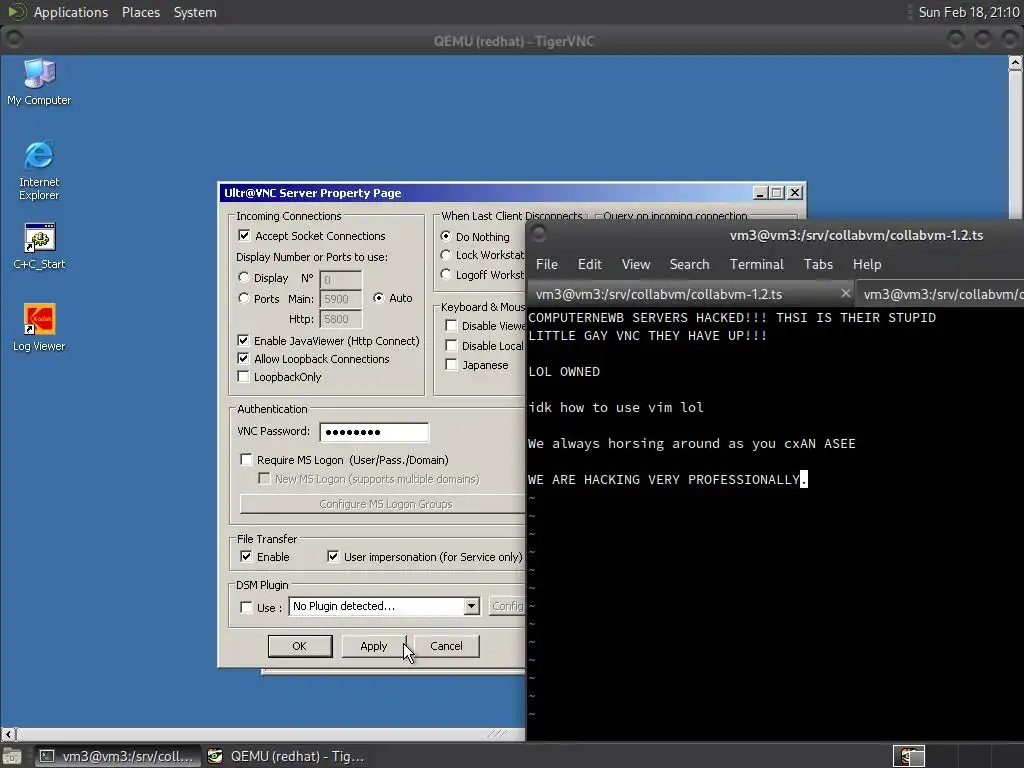Viewport: 1024px width, 768px height.
Task: Open the terminal Edit menu
Action: [589, 264]
